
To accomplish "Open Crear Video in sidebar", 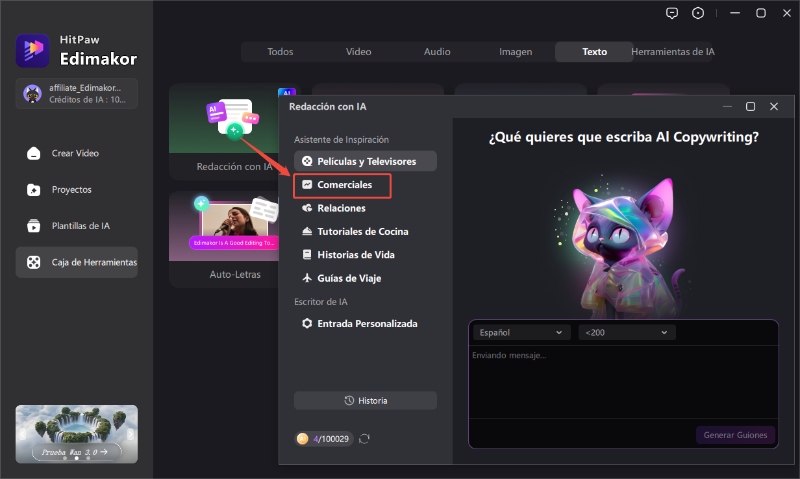I will click(77, 153).
